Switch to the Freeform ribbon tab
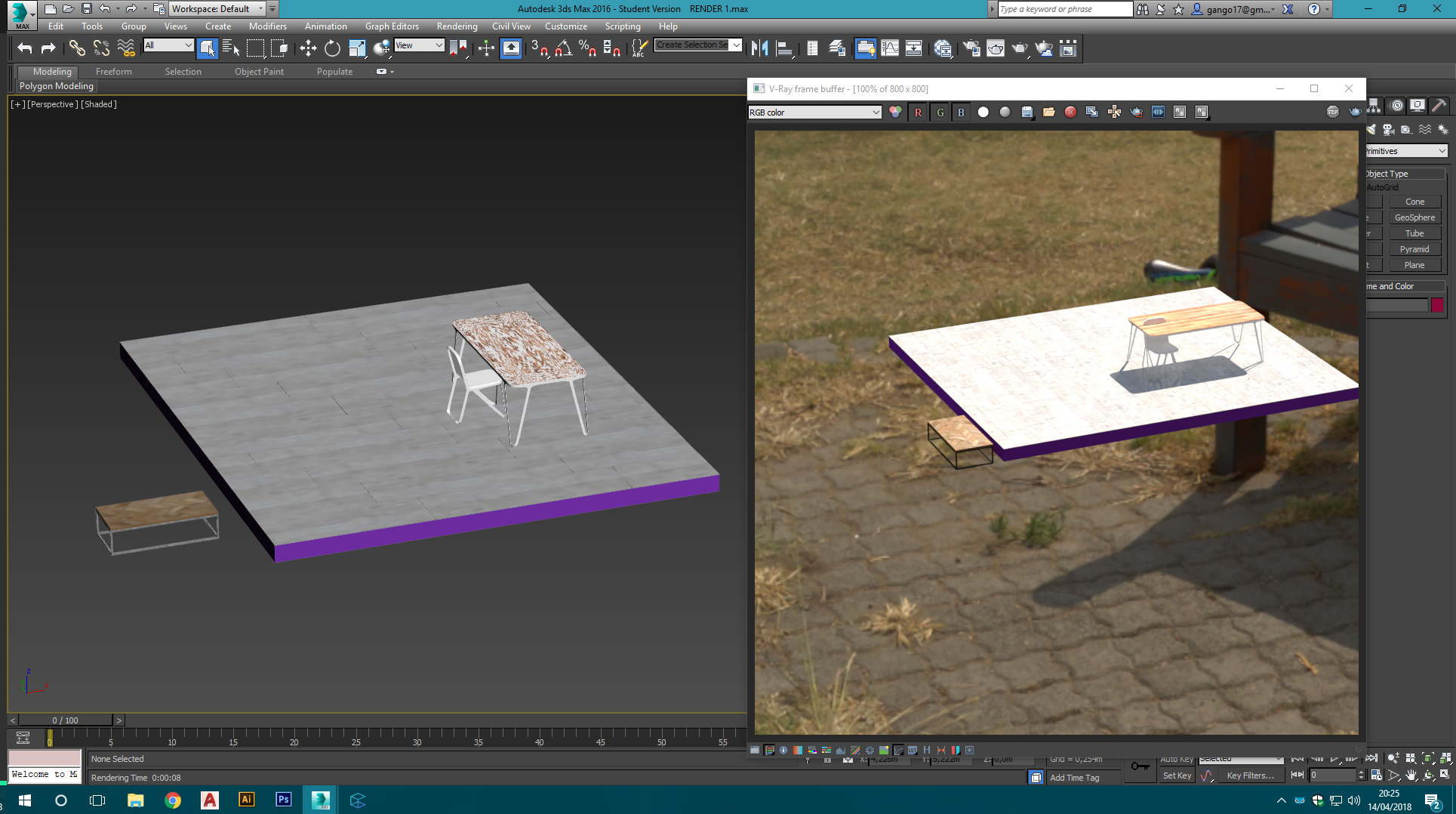Viewport: 1456px width, 814px height. click(x=113, y=72)
